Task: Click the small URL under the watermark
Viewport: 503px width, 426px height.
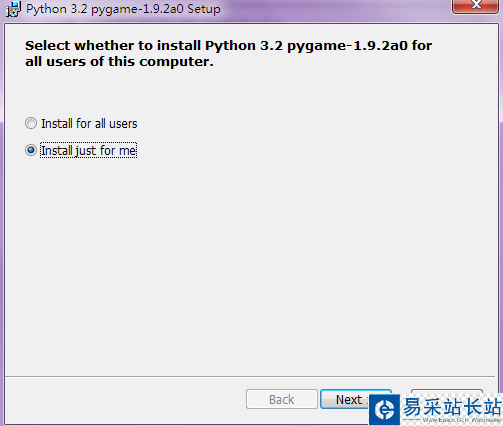Action: 462,420
